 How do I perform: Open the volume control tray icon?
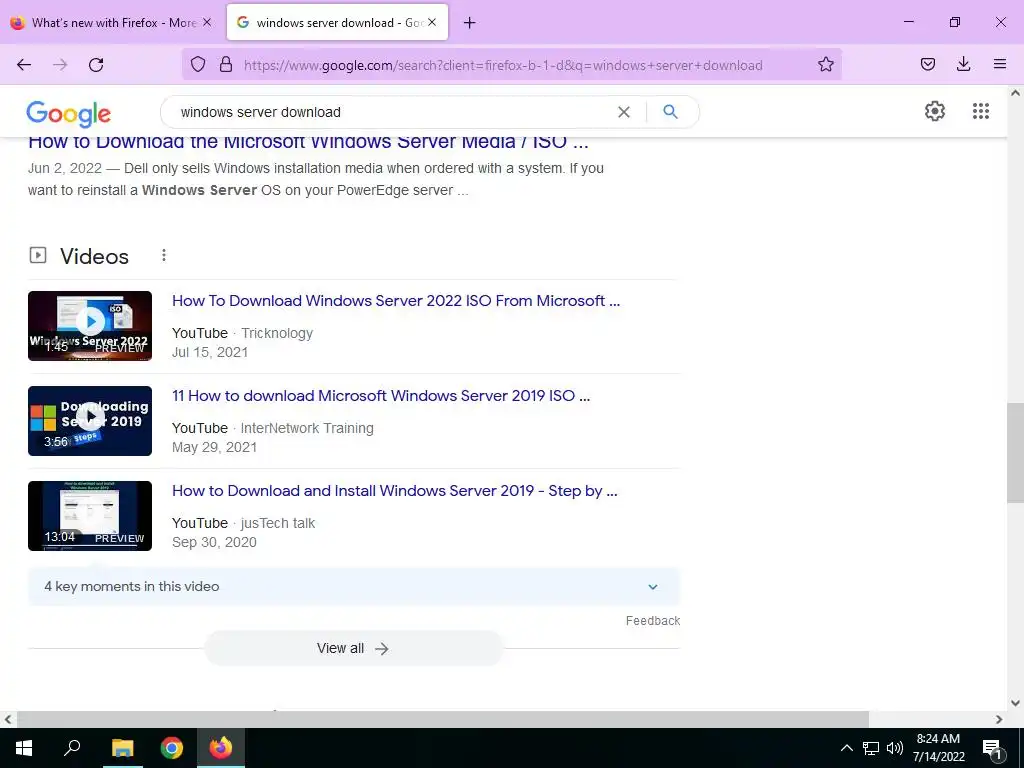coord(895,748)
